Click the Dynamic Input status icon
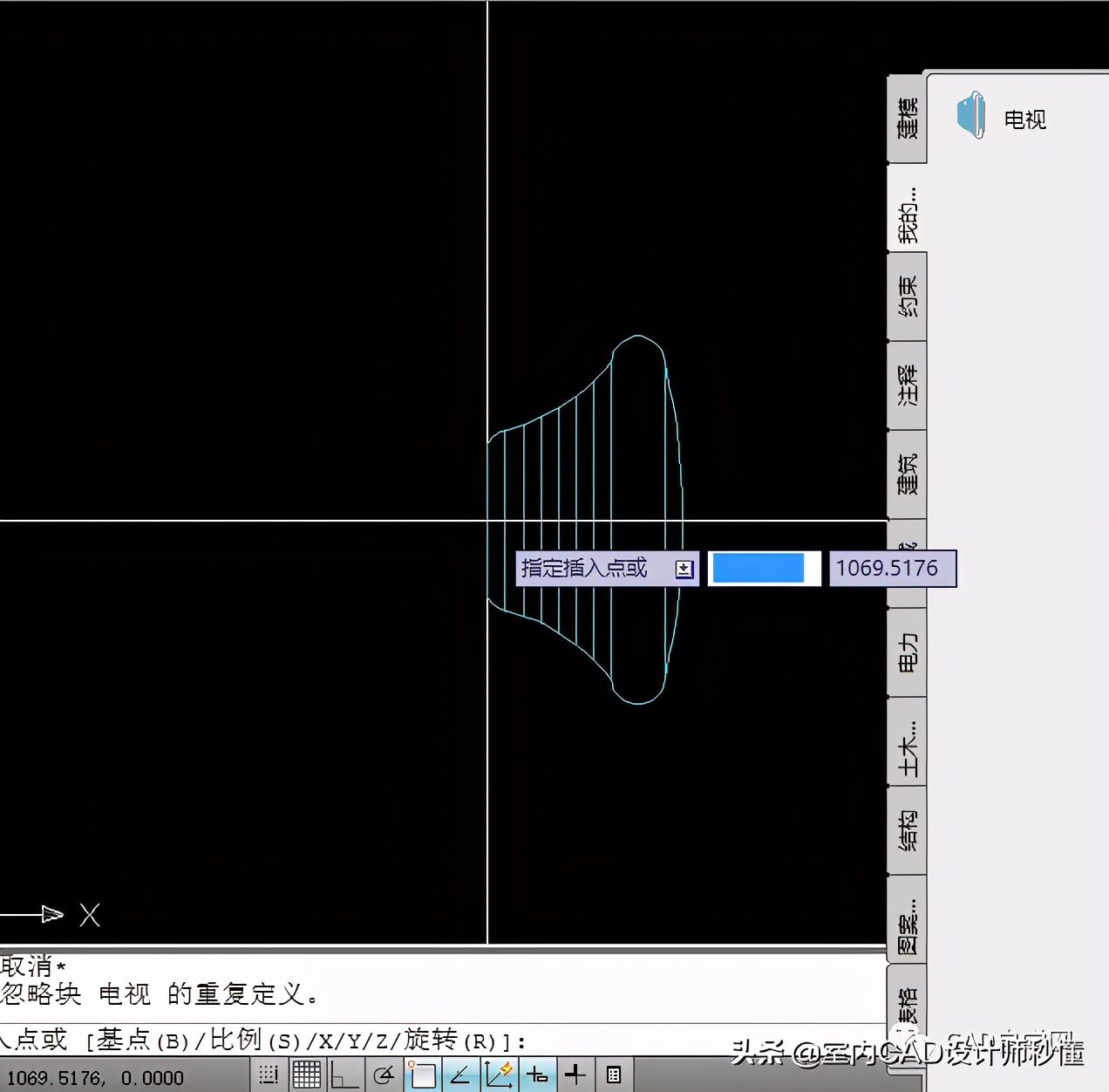 coord(537,1075)
